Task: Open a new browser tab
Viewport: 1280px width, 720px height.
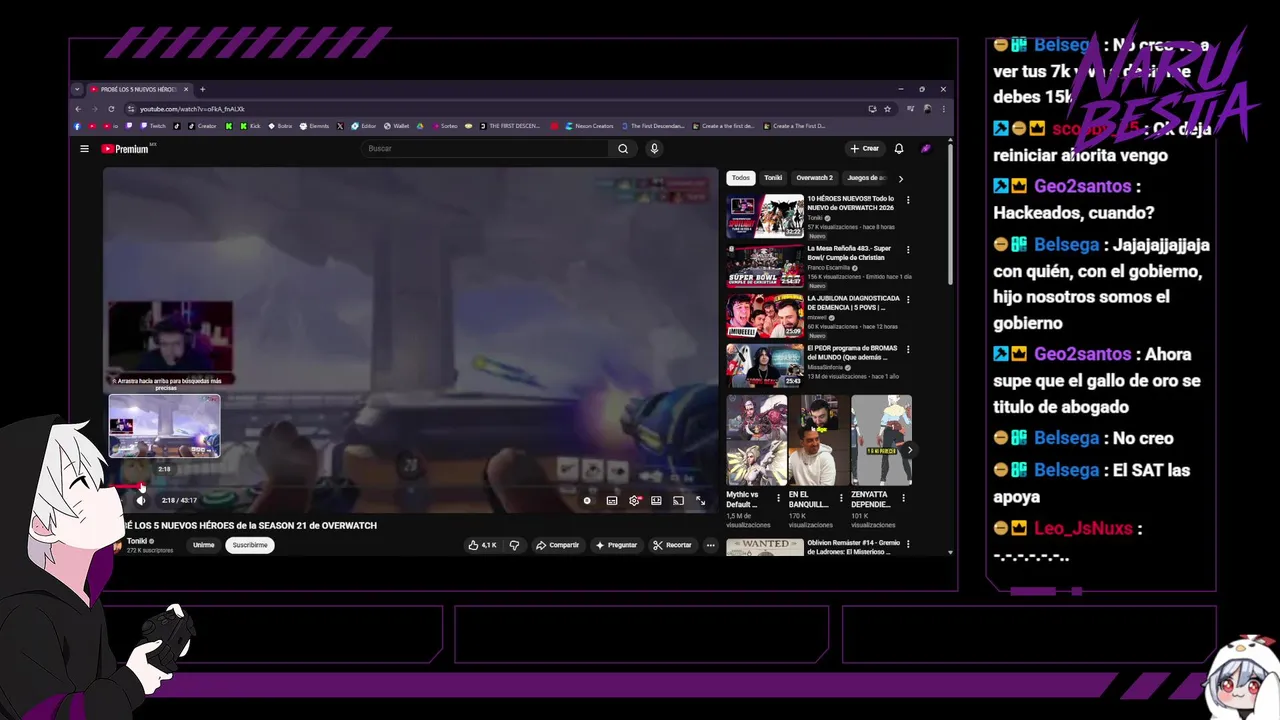Action: (202, 89)
